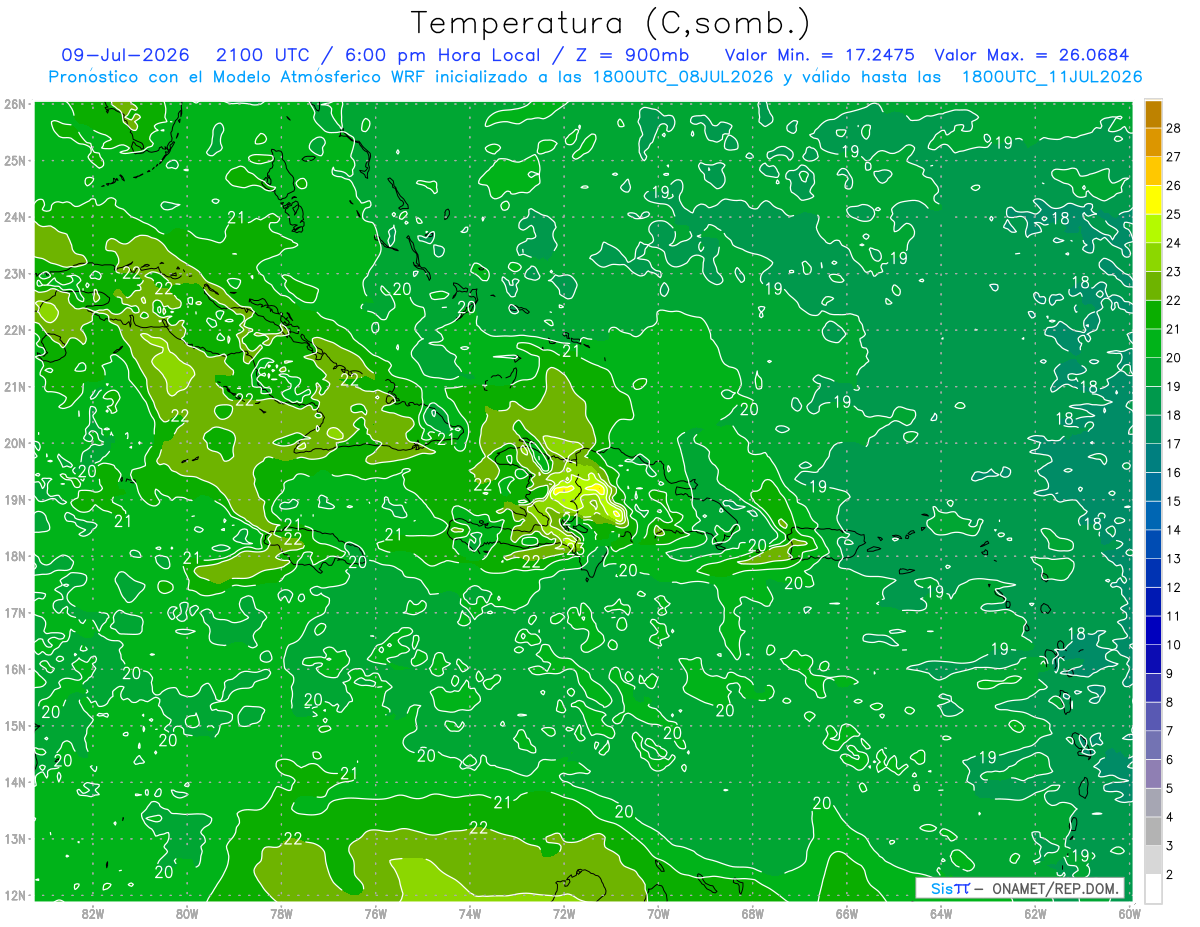Image resolution: width=1200 pixels, height=927 pixels.
Task: Click the '11' label on the color scale
Action: coord(1174,616)
